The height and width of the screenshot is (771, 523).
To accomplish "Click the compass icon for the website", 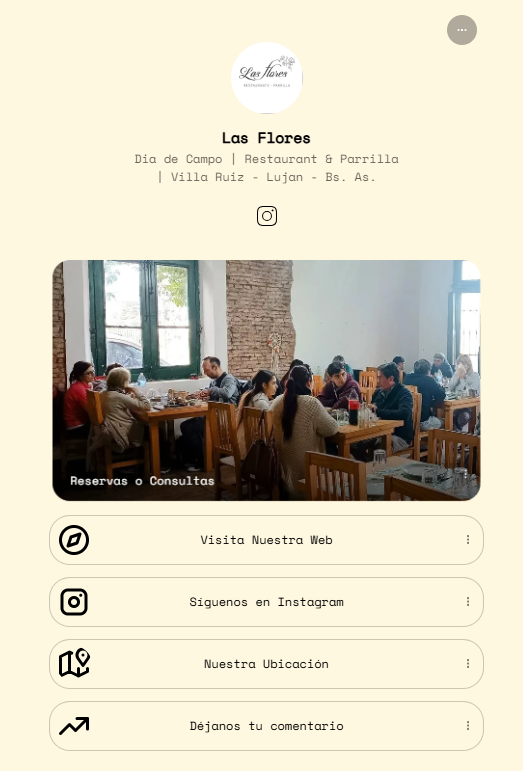I will (x=74, y=540).
